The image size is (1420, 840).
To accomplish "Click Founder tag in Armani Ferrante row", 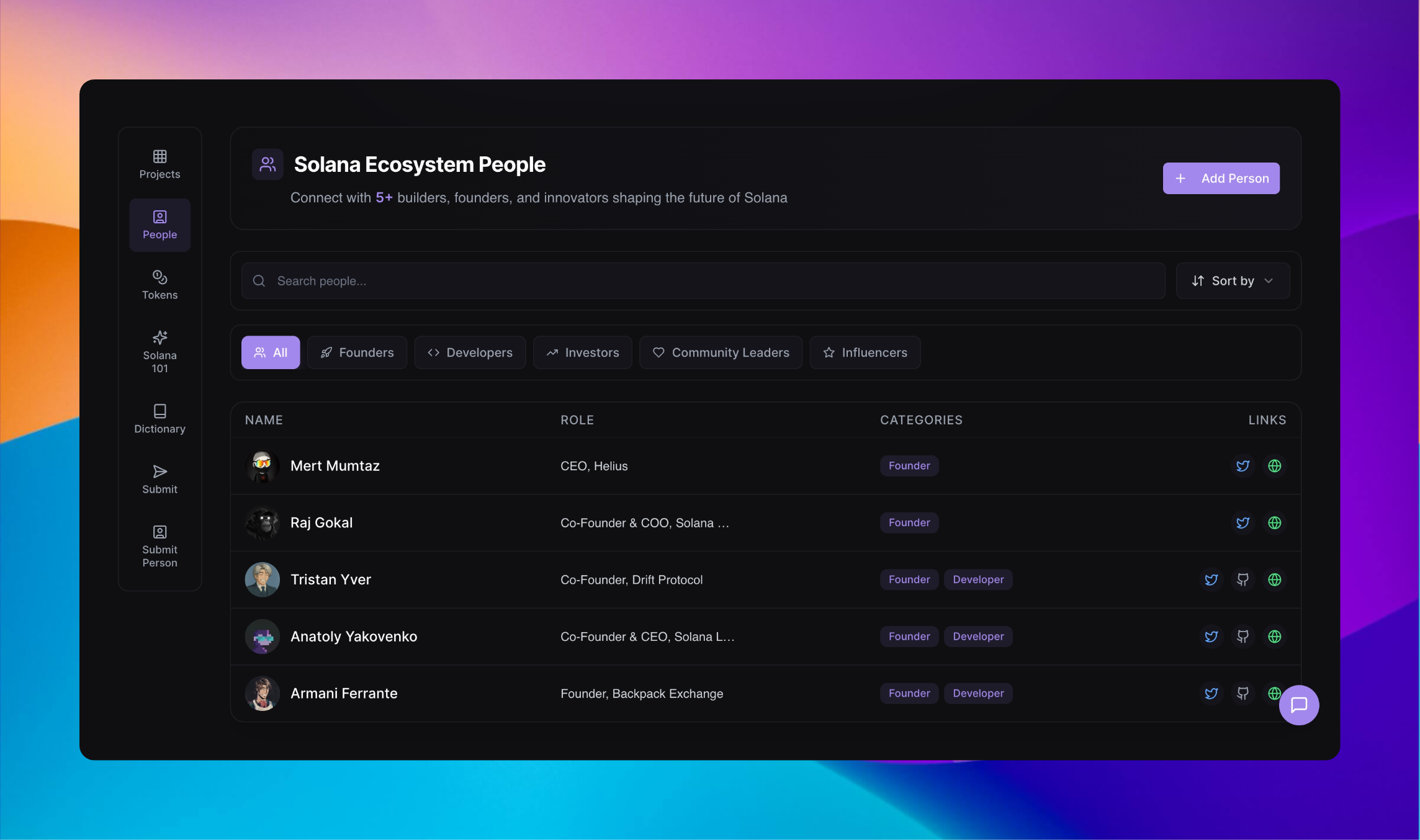I will pos(909,694).
